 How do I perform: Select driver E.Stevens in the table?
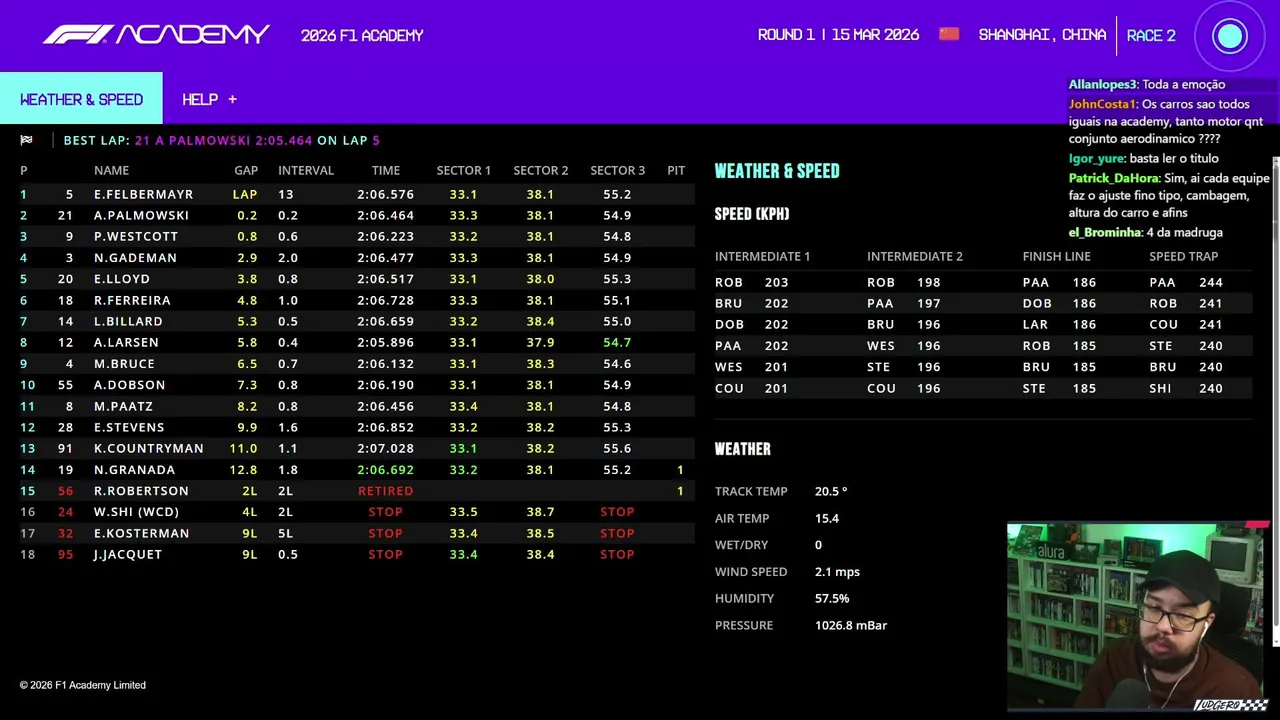pyautogui.click(x=129, y=427)
